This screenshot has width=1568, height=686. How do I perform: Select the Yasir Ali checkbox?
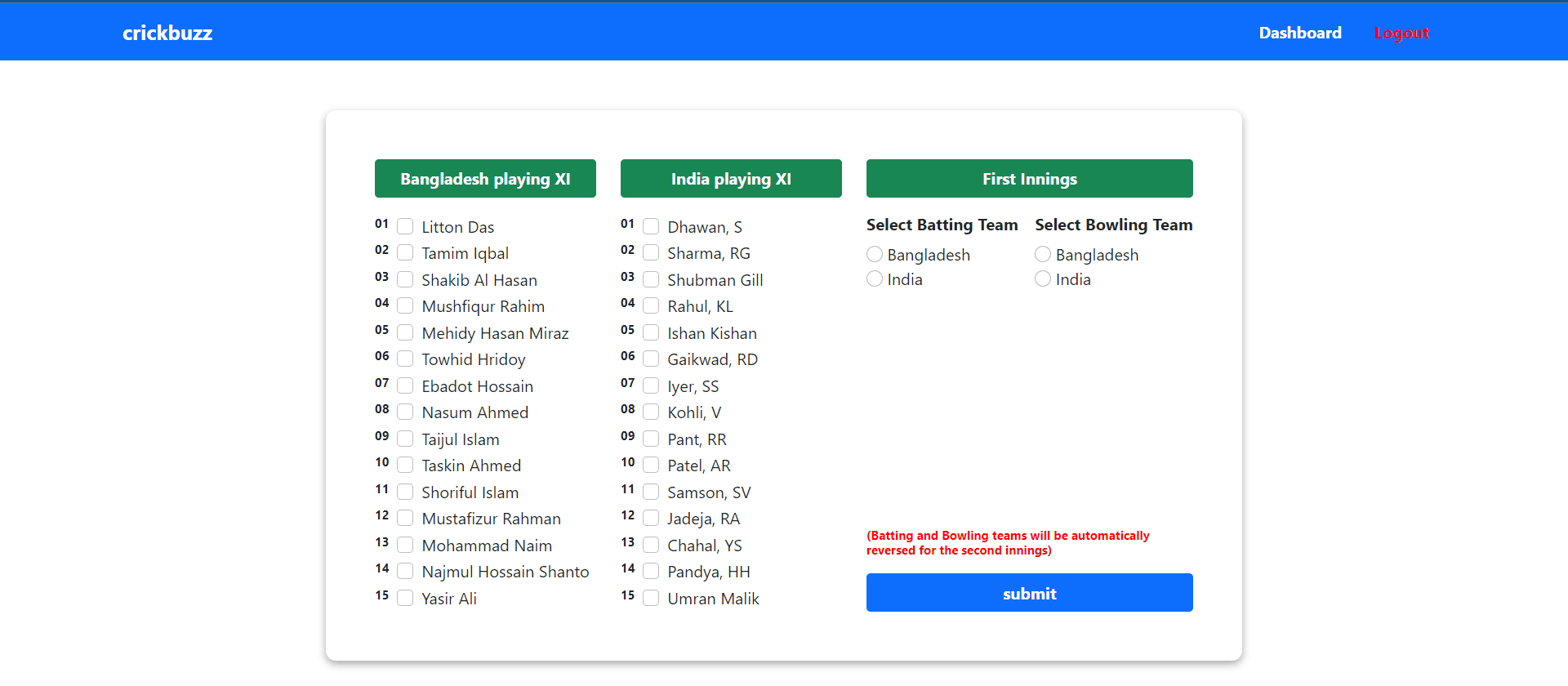click(x=405, y=598)
